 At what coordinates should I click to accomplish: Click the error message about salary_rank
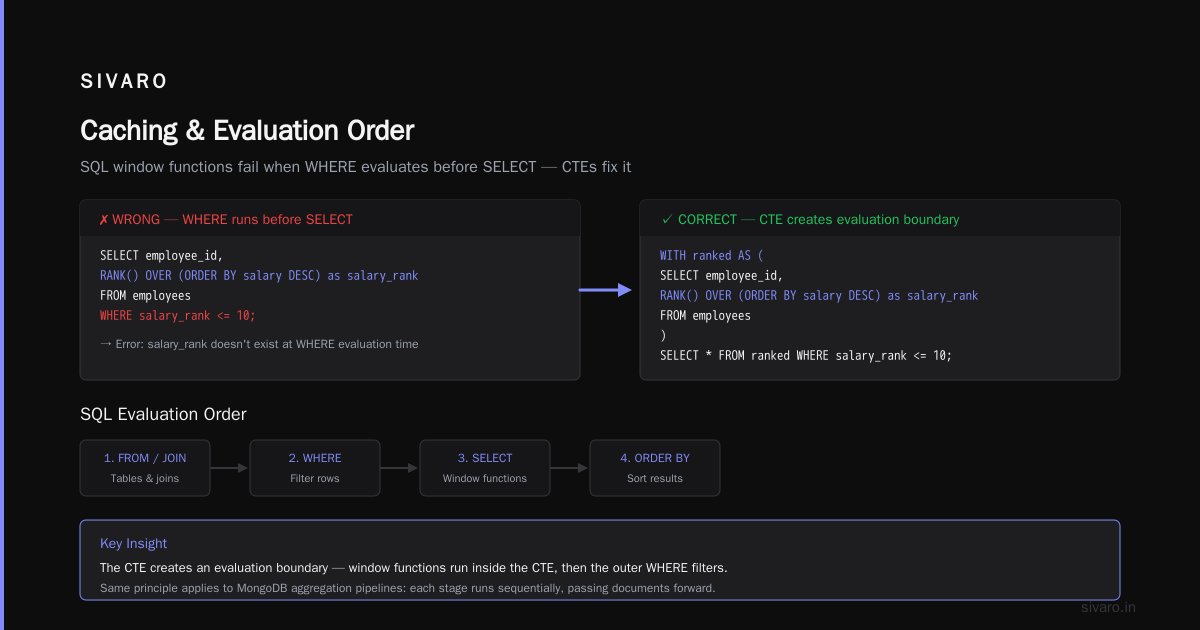click(259, 344)
